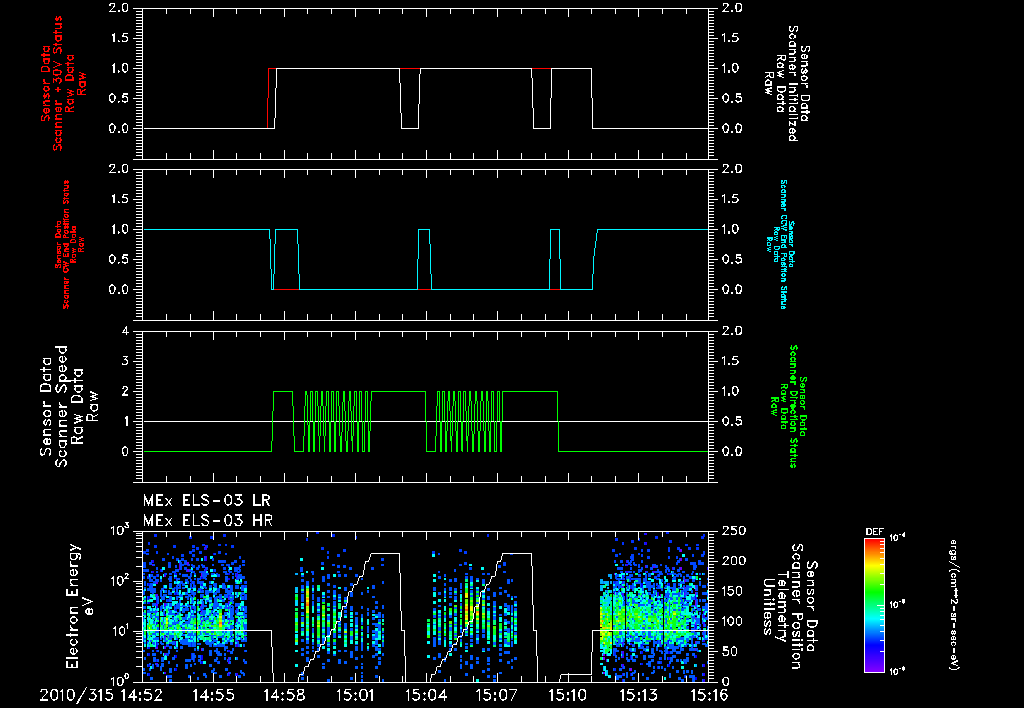Click the "15:04" time axis label
Viewport: 1024px width, 708px height.
point(426,695)
